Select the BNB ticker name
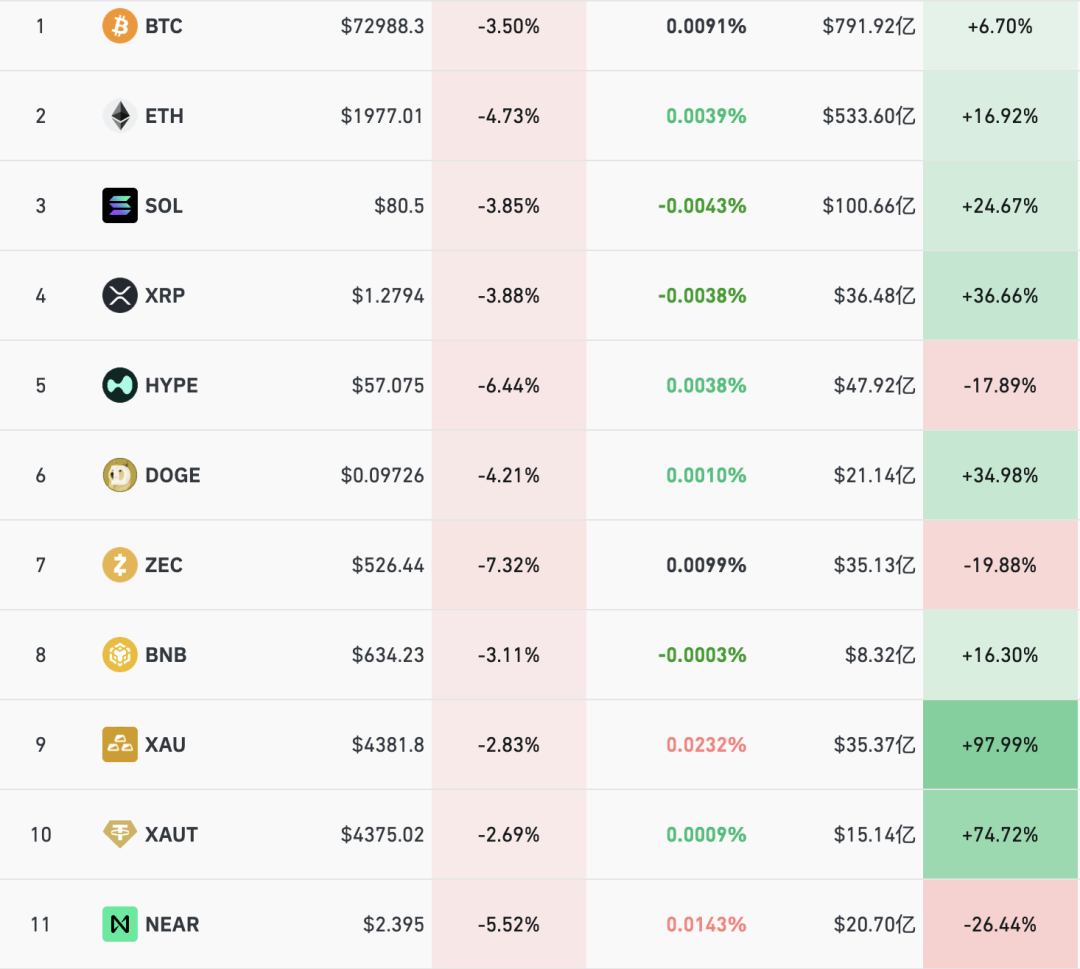 coord(166,654)
